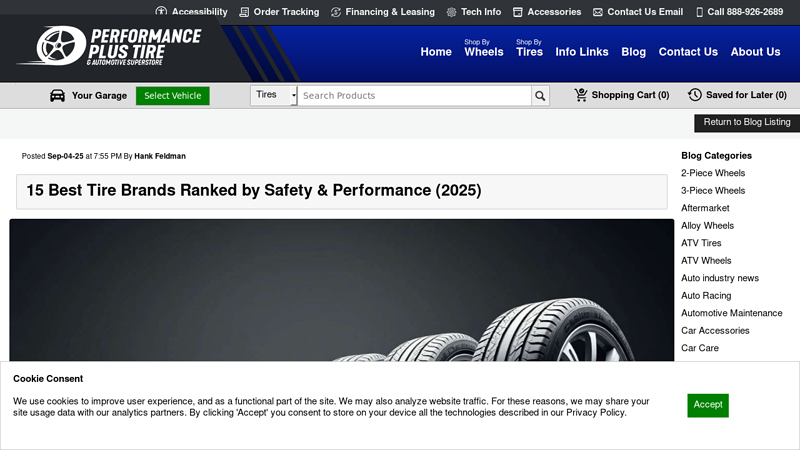This screenshot has width=800, height=450.
Task: Click the magnifying glass search button
Action: (x=540, y=95)
